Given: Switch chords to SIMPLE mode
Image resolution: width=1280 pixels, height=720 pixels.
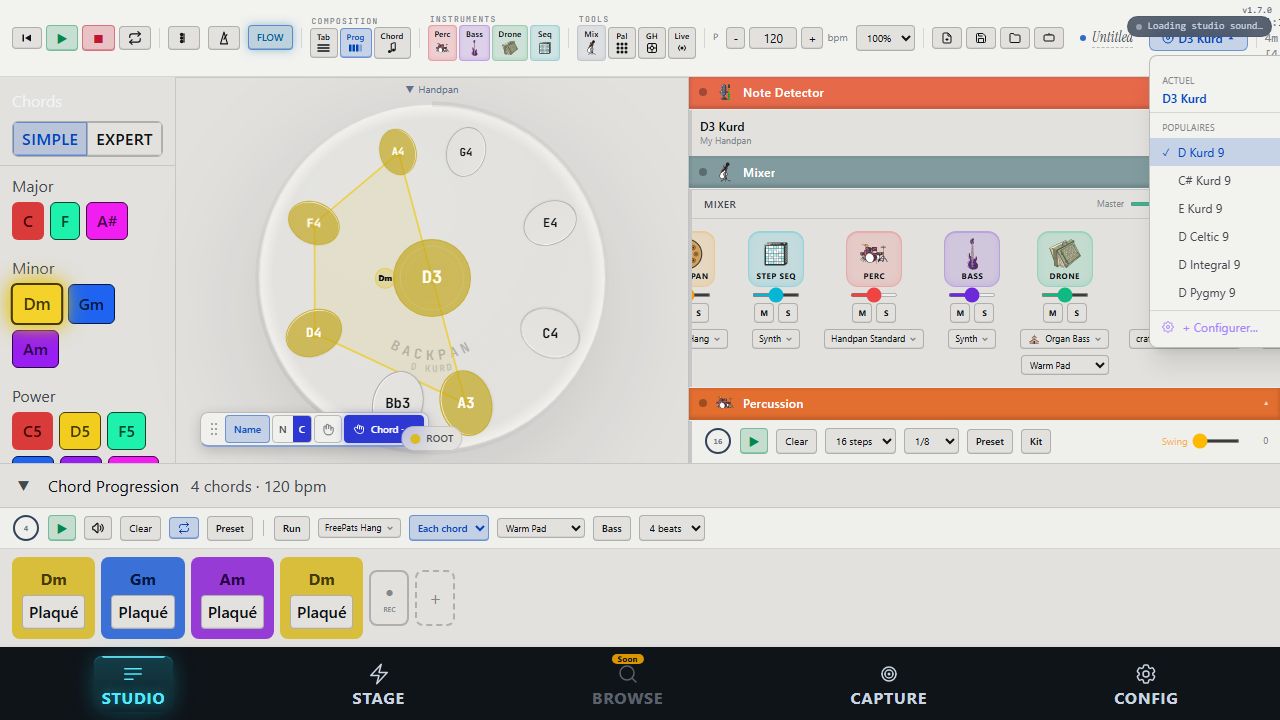Looking at the screenshot, I should coord(50,139).
